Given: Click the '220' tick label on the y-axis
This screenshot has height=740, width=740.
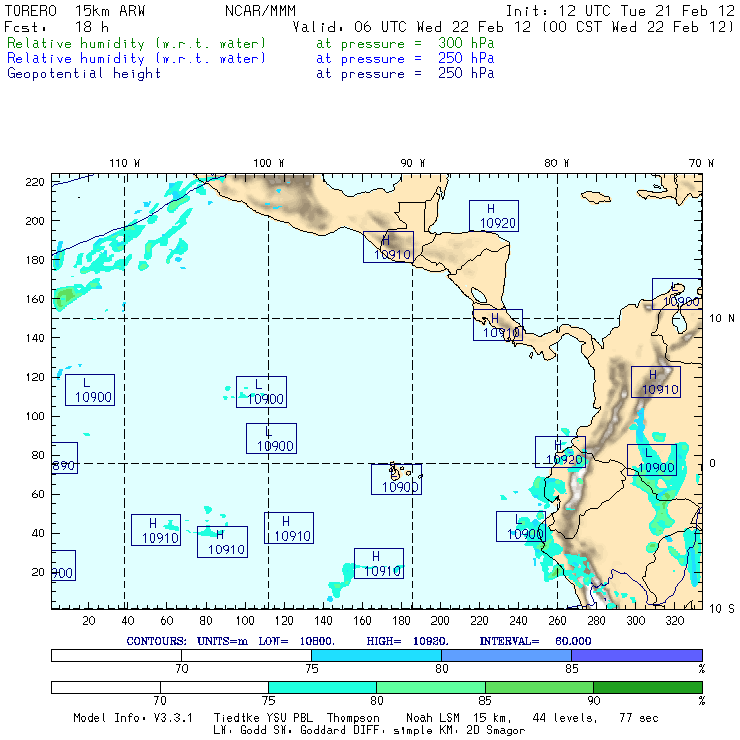Looking at the screenshot, I should coord(35,182).
